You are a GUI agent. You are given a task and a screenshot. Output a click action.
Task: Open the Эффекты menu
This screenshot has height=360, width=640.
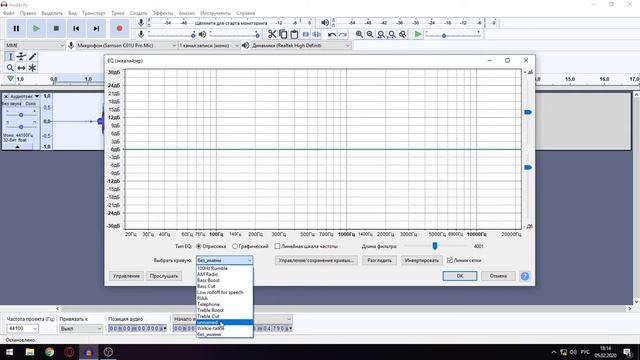[163, 13]
